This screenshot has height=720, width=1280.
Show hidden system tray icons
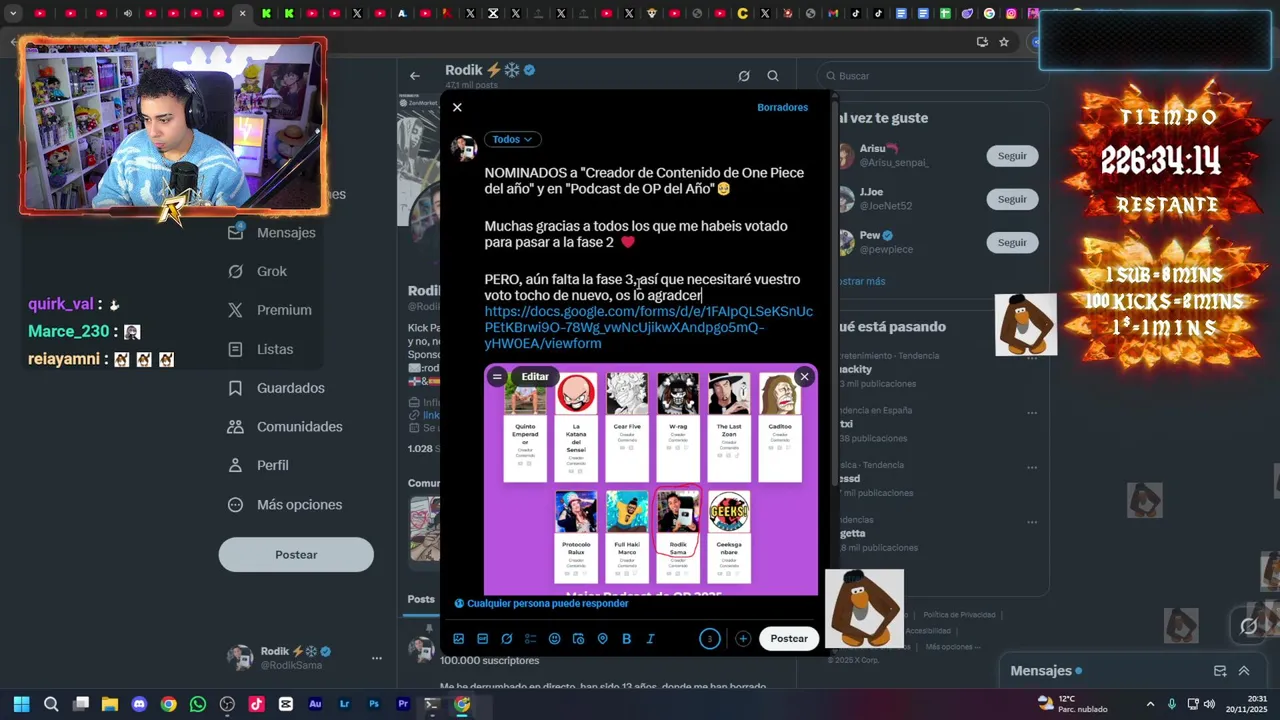coord(1150,704)
